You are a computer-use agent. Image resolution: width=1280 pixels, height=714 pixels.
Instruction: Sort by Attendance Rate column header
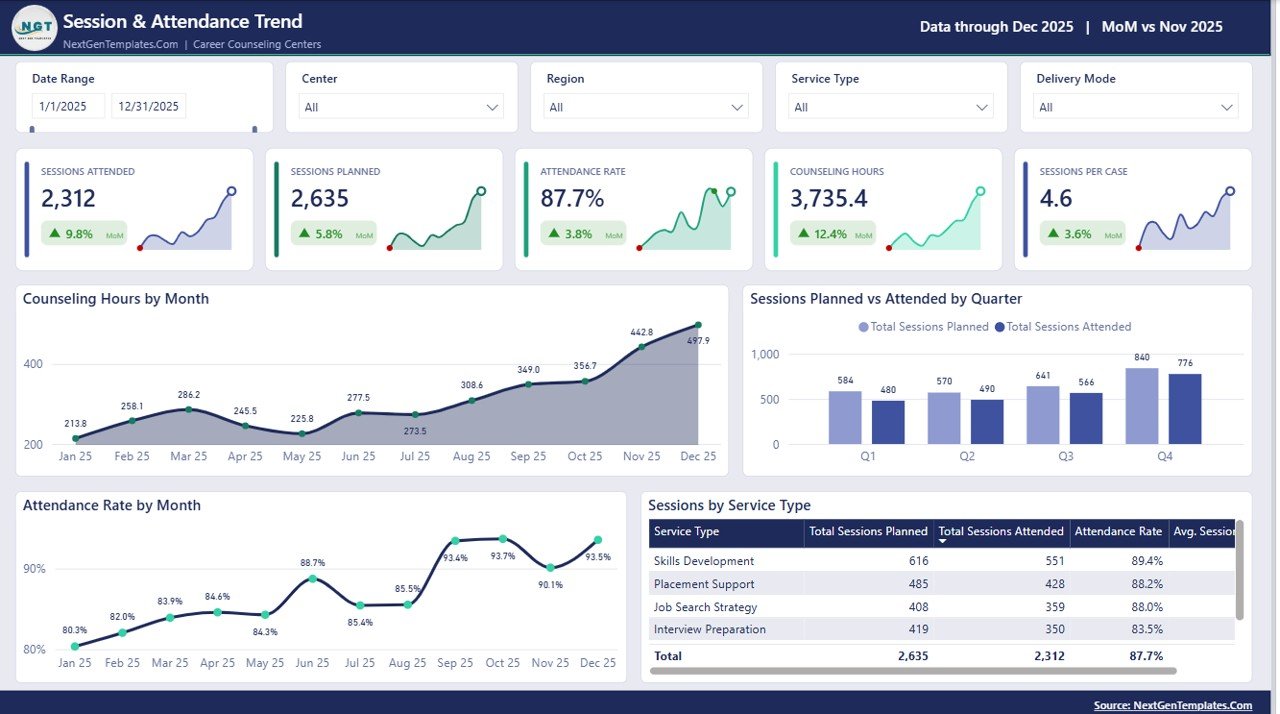[1118, 532]
